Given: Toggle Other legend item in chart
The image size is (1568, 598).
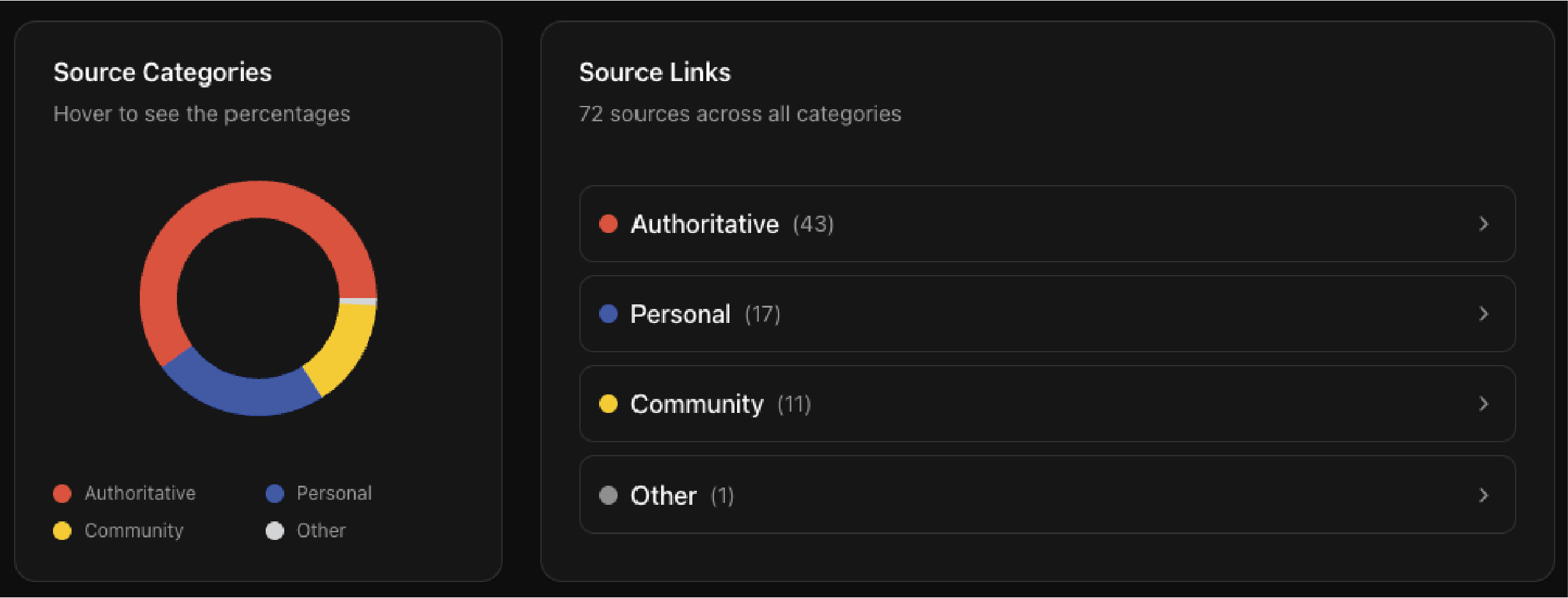Looking at the screenshot, I should [x=305, y=530].
